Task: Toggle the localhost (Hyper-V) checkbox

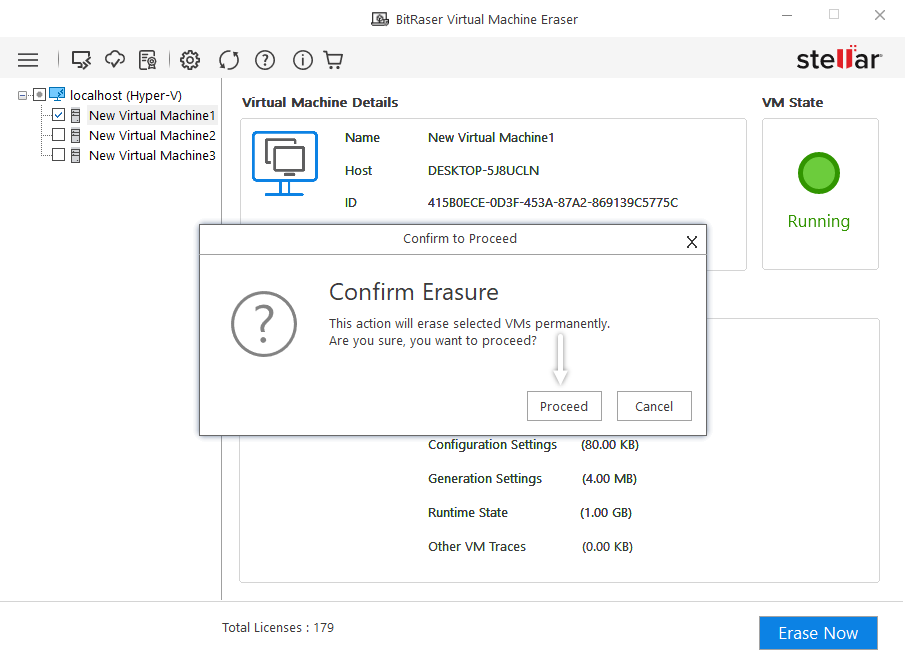Action: 39,95
